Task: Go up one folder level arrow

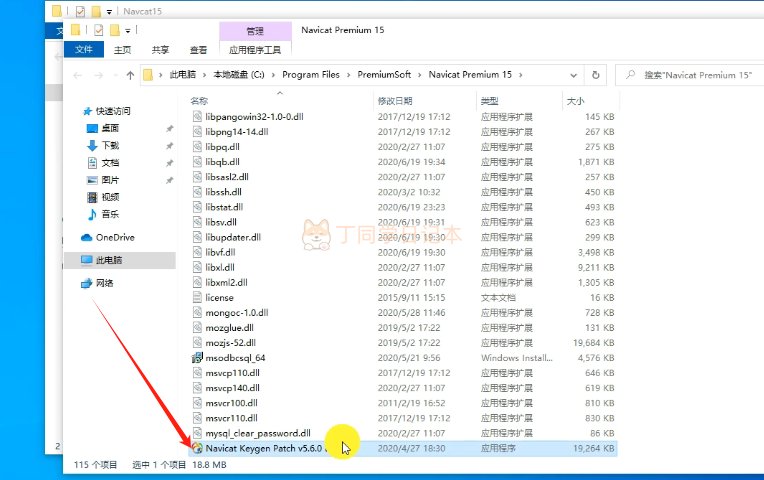Action: point(130,75)
